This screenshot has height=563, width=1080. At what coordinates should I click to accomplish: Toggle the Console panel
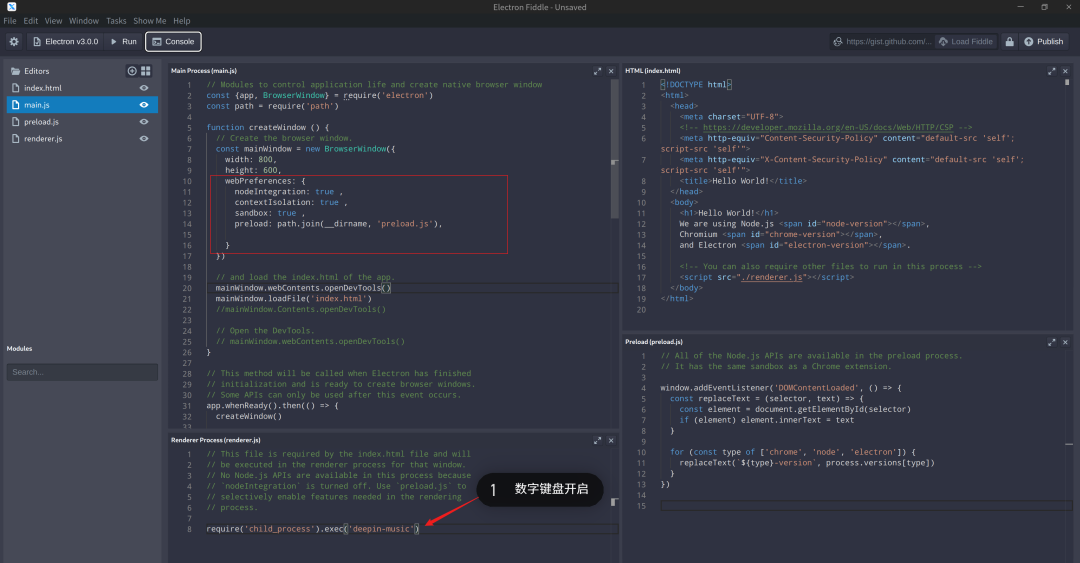174,41
